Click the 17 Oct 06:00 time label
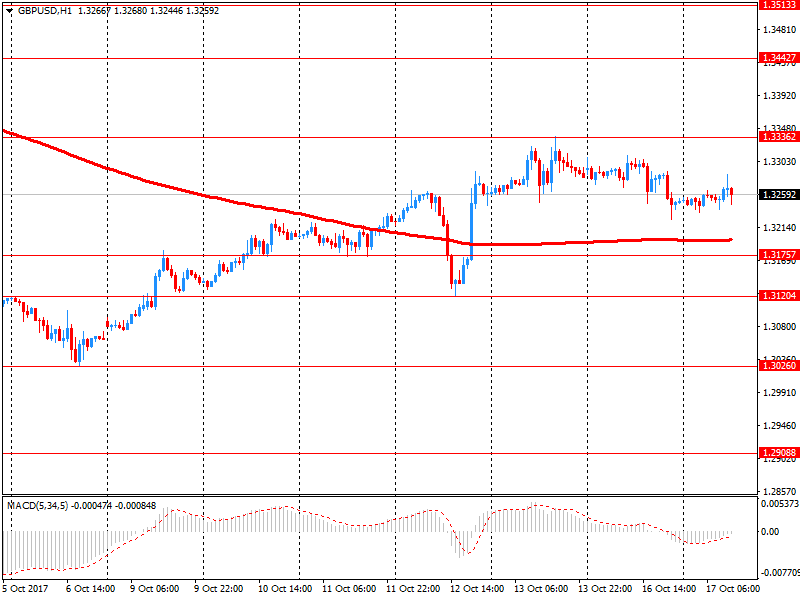The width and height of the screenshot is (800, 600). [733, 589]
